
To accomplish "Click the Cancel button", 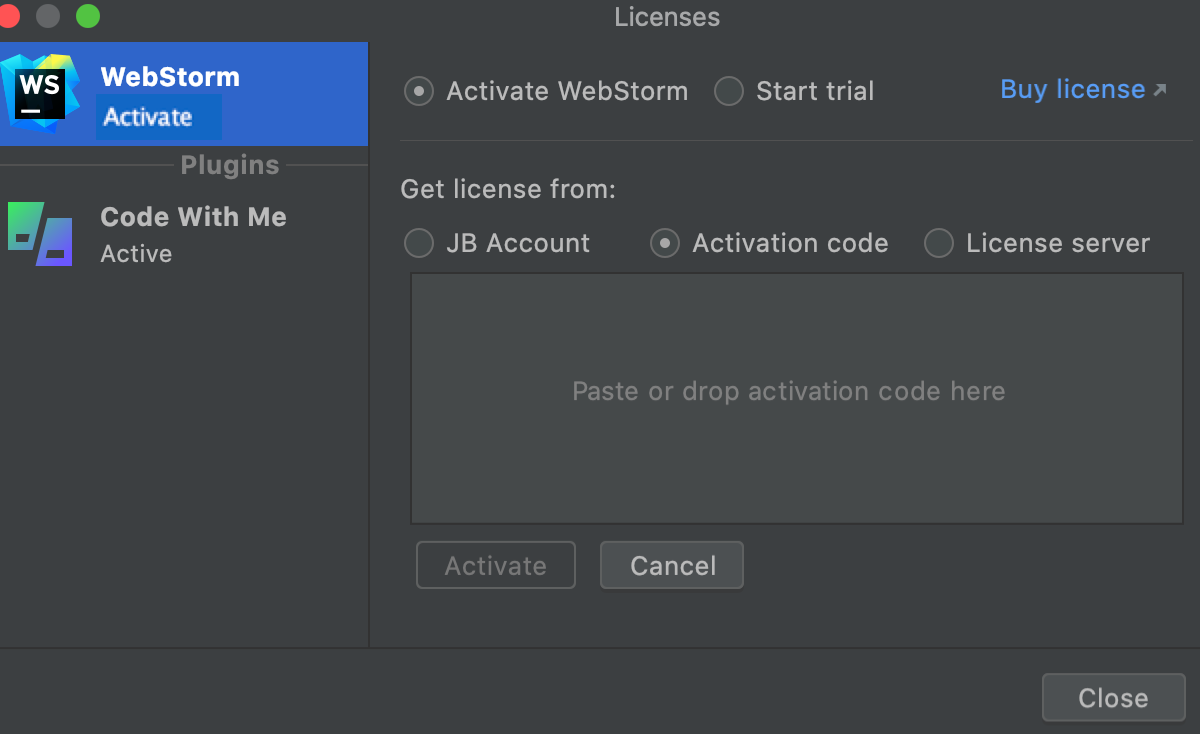I will [672, 566].
